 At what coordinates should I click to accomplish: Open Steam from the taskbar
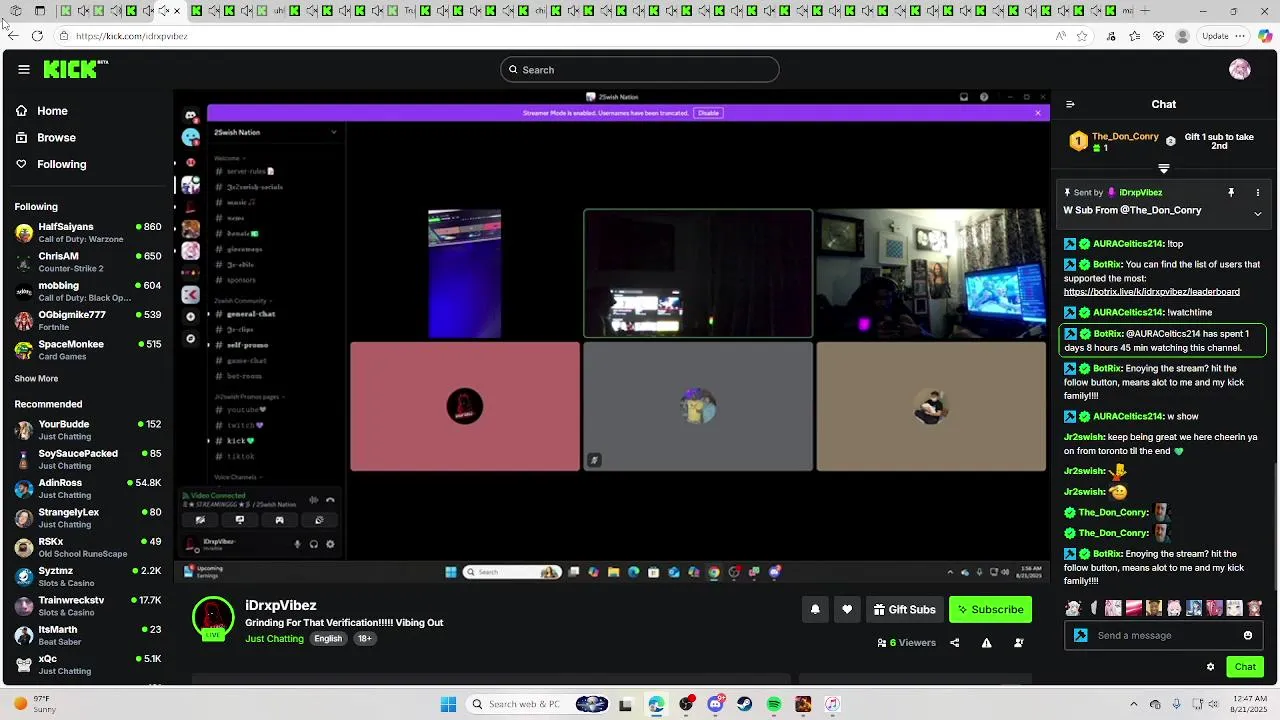(x=745, y=704)
